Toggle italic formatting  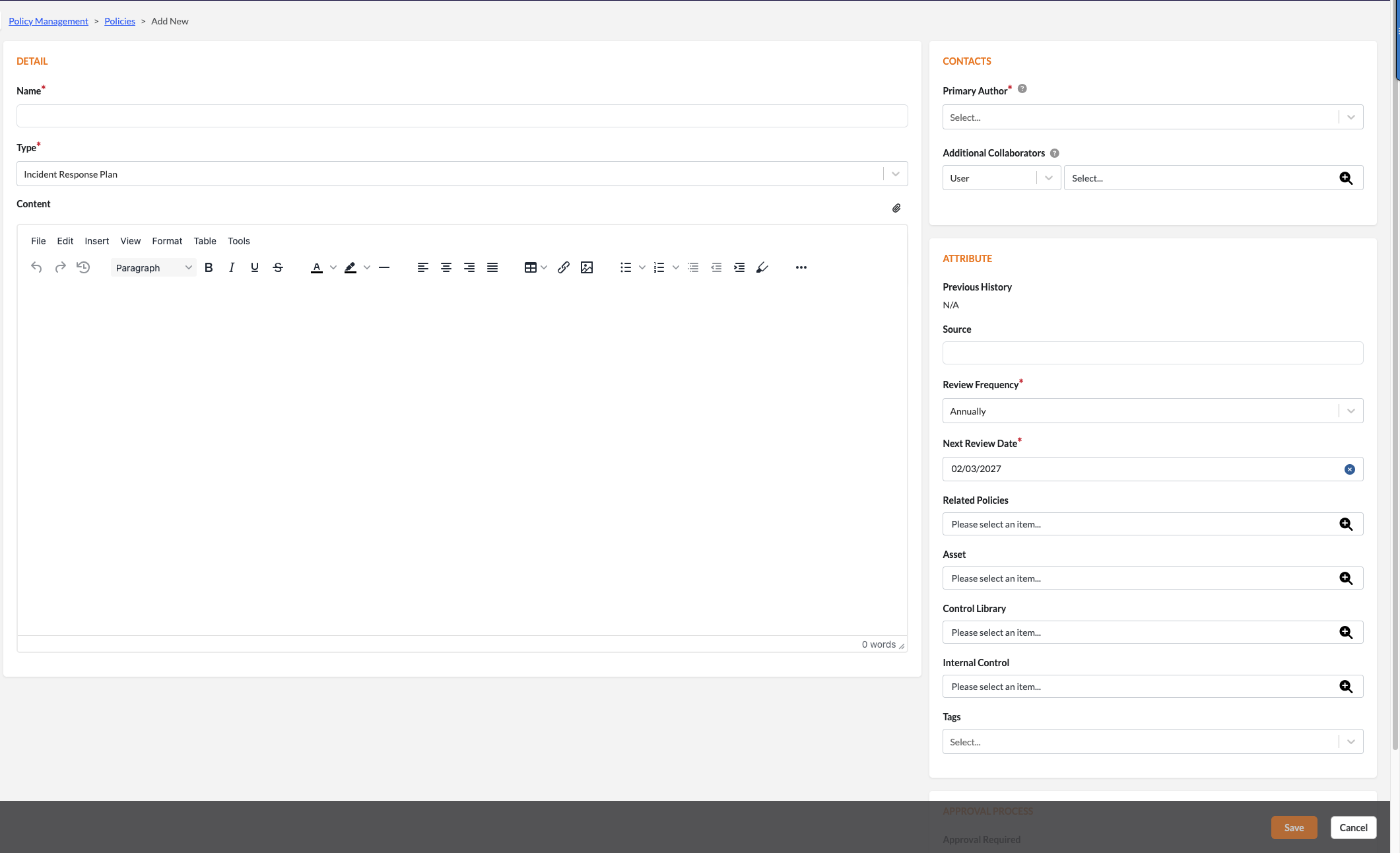pyautogui.click(x=232, y=267)
